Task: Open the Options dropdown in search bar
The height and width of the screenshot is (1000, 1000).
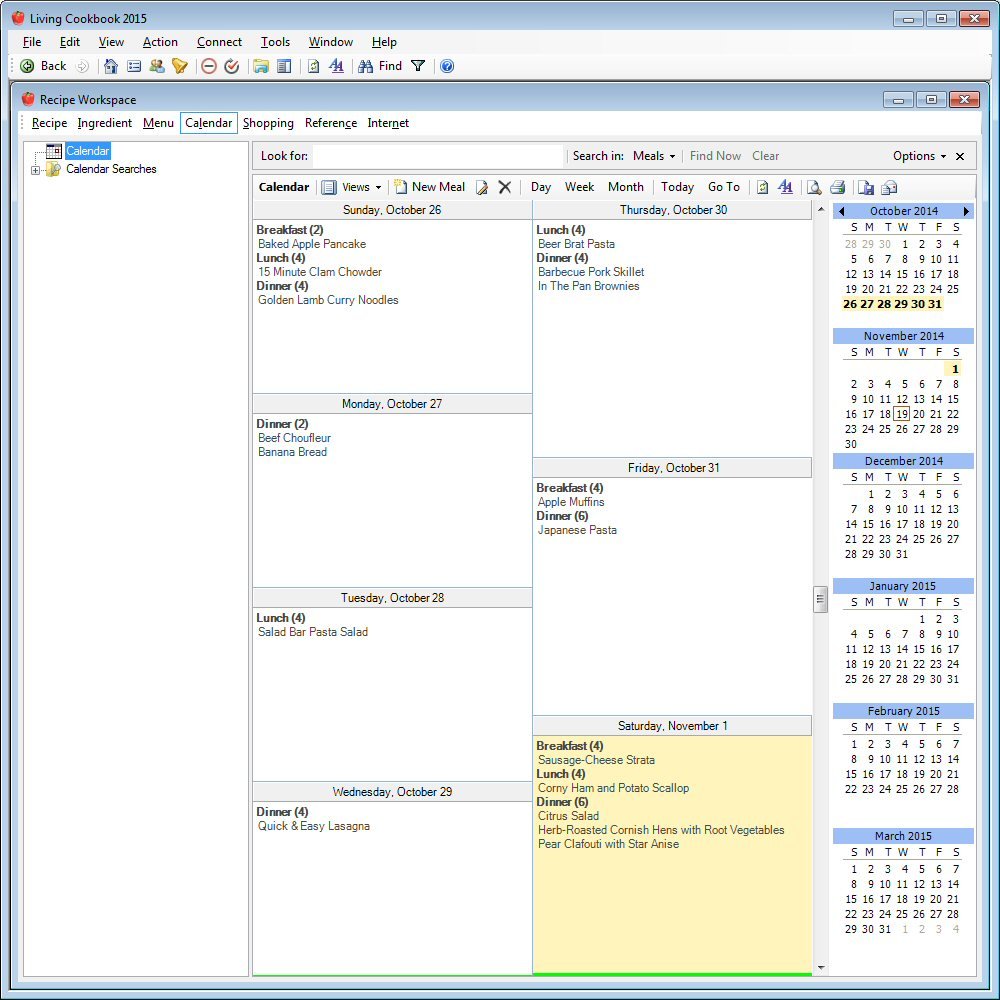Action: (919, 156)
